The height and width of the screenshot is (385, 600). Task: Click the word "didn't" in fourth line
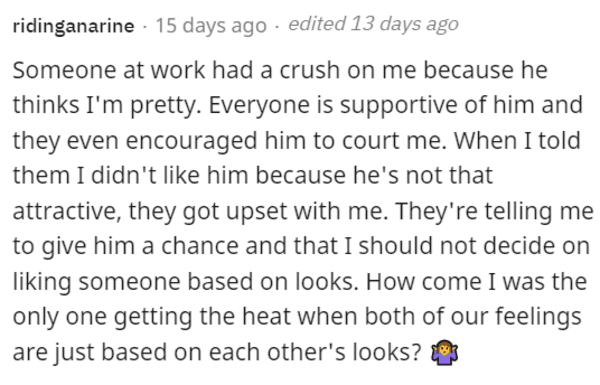click(124, 176)
